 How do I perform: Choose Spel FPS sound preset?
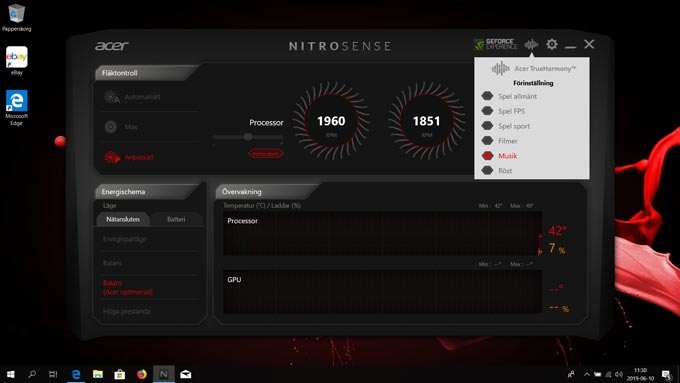[503, 111]
